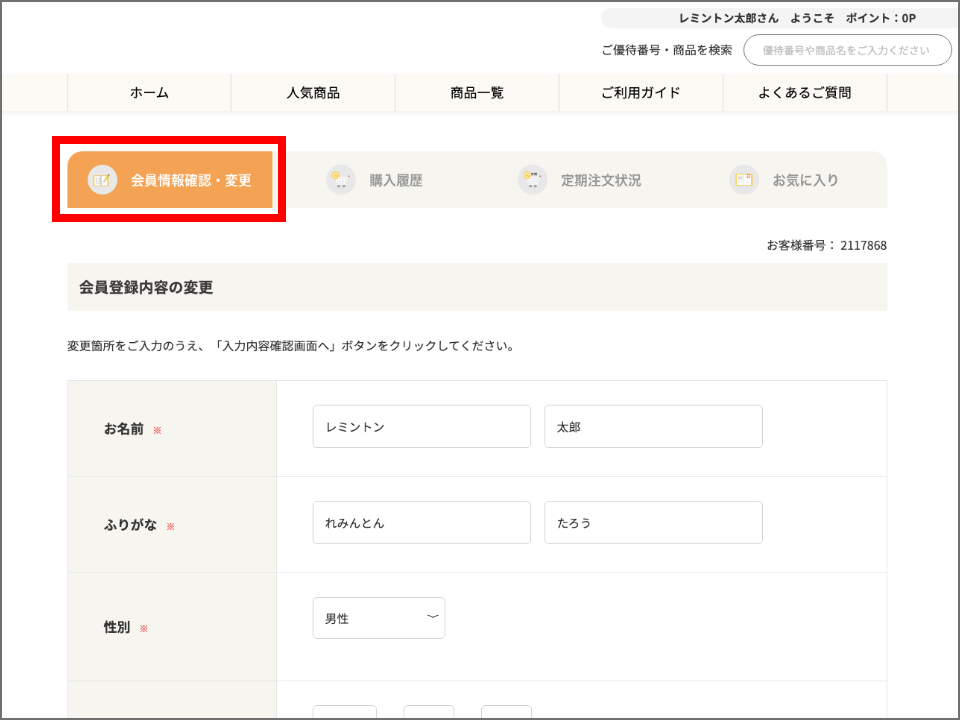Open 商品一覧 navigation item

[477, 93]
